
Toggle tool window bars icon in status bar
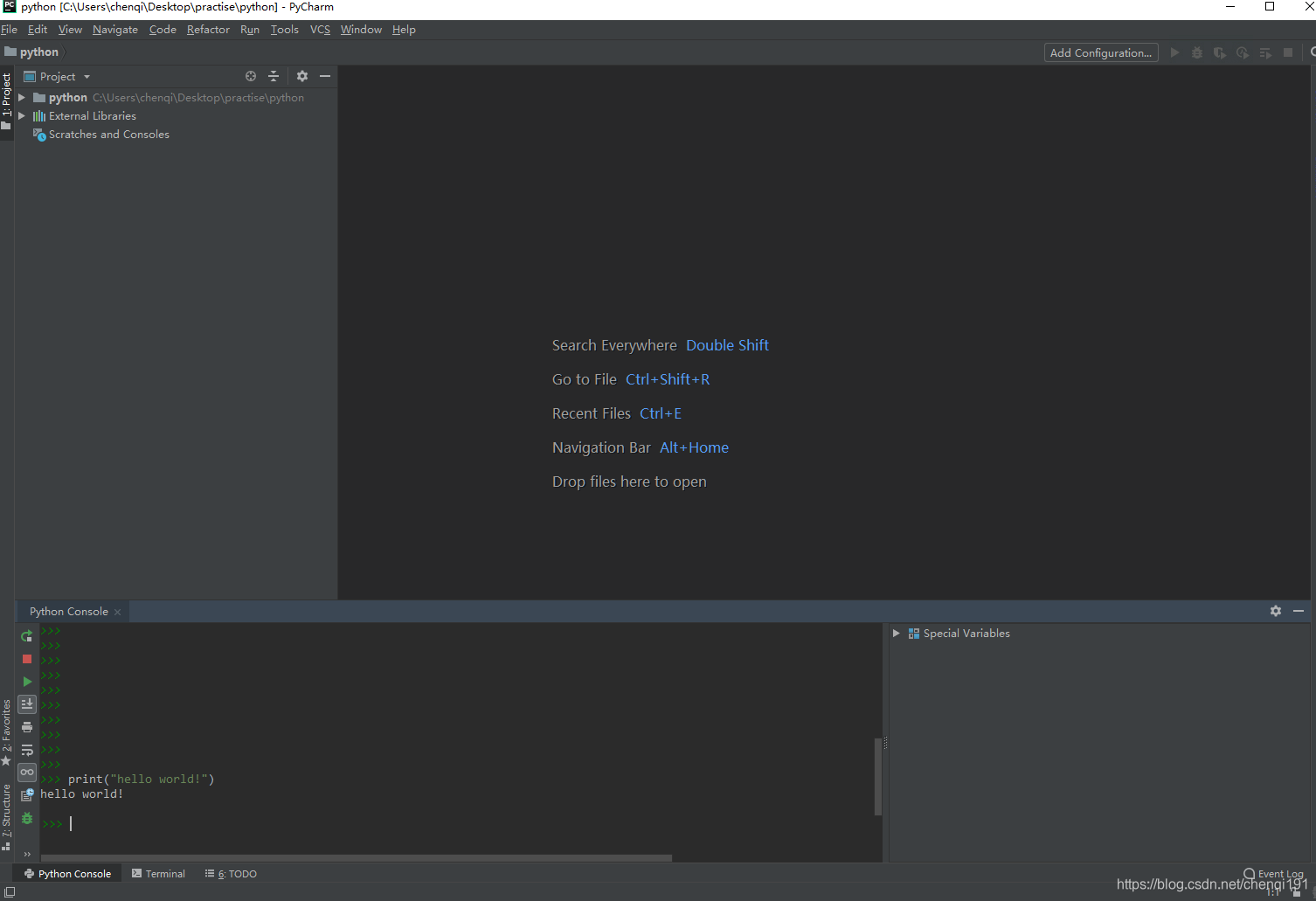click(x=10, y=892)
